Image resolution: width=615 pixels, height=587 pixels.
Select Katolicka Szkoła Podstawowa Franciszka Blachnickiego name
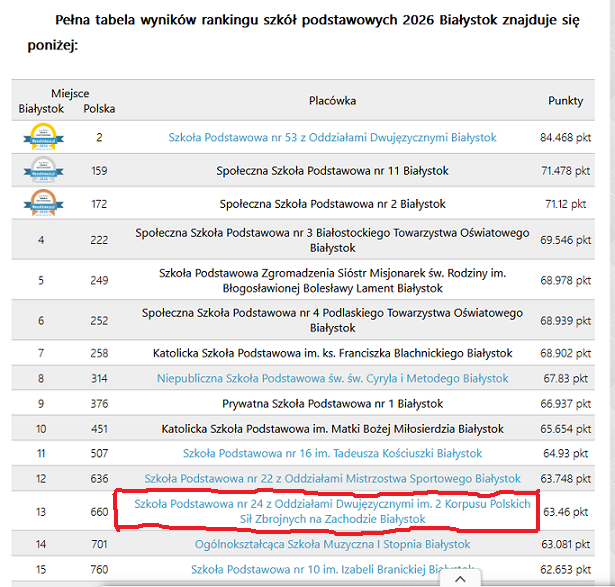click(332, 353)
